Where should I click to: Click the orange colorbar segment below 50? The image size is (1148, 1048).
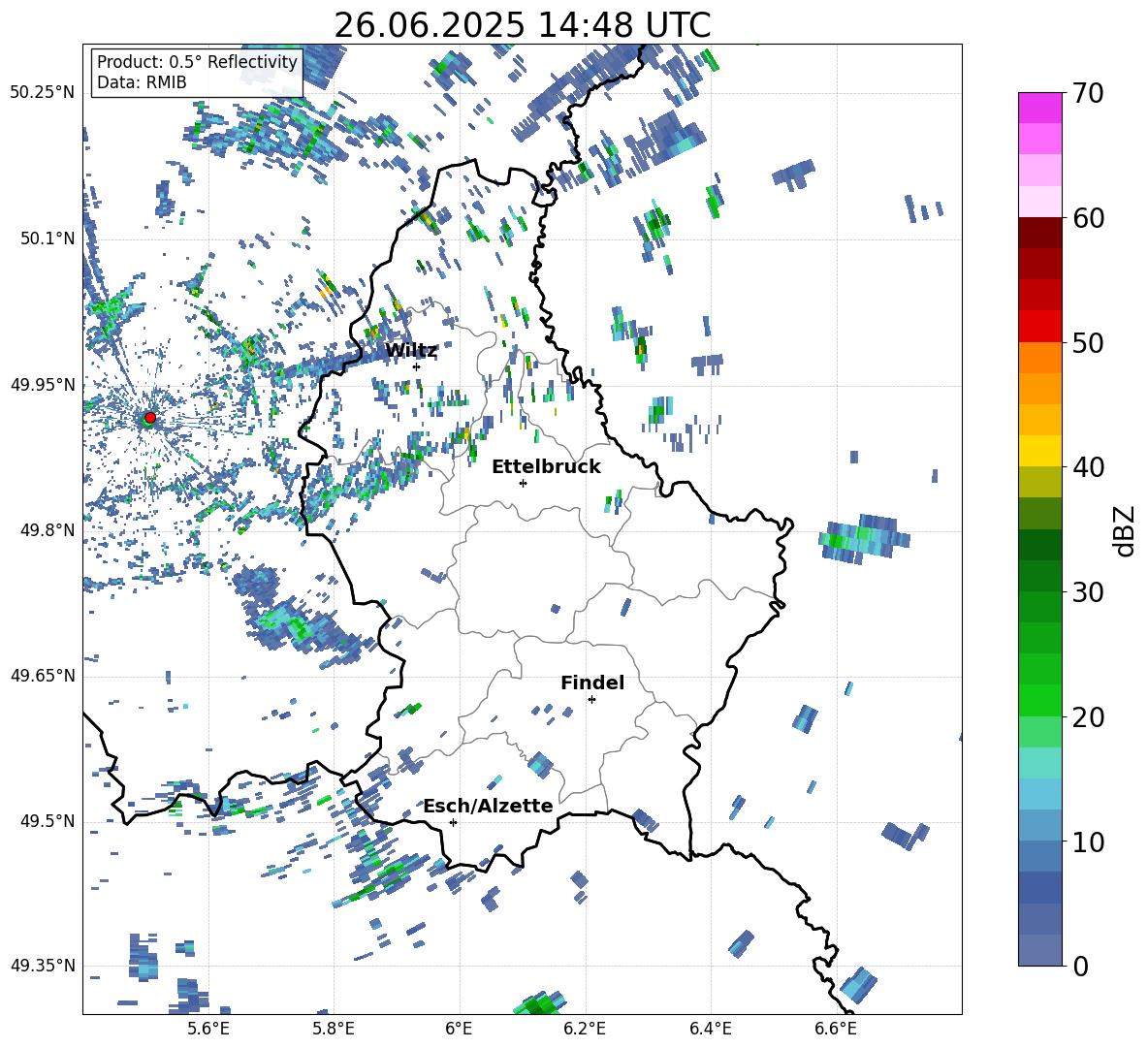[1039, 358]
